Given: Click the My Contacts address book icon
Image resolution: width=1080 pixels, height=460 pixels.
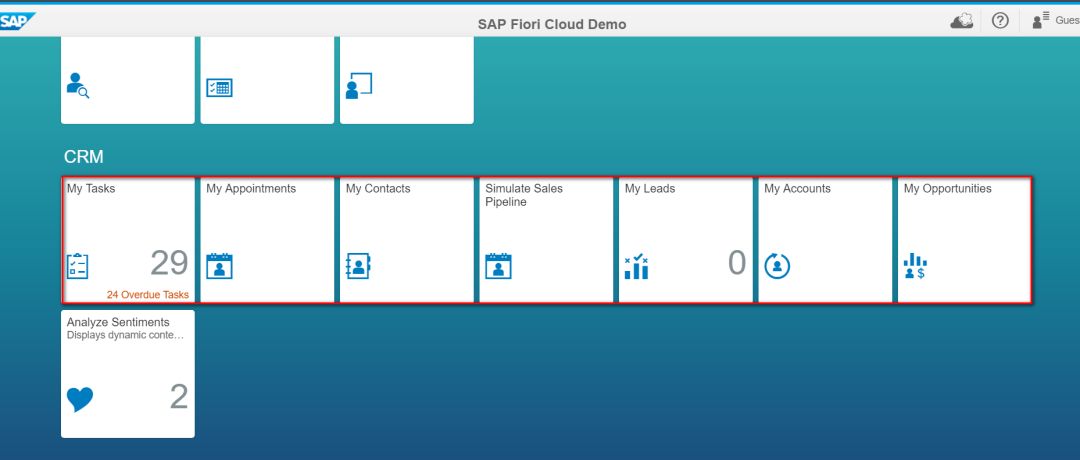Looking at the screenshot, I should (x=358, y=266).
